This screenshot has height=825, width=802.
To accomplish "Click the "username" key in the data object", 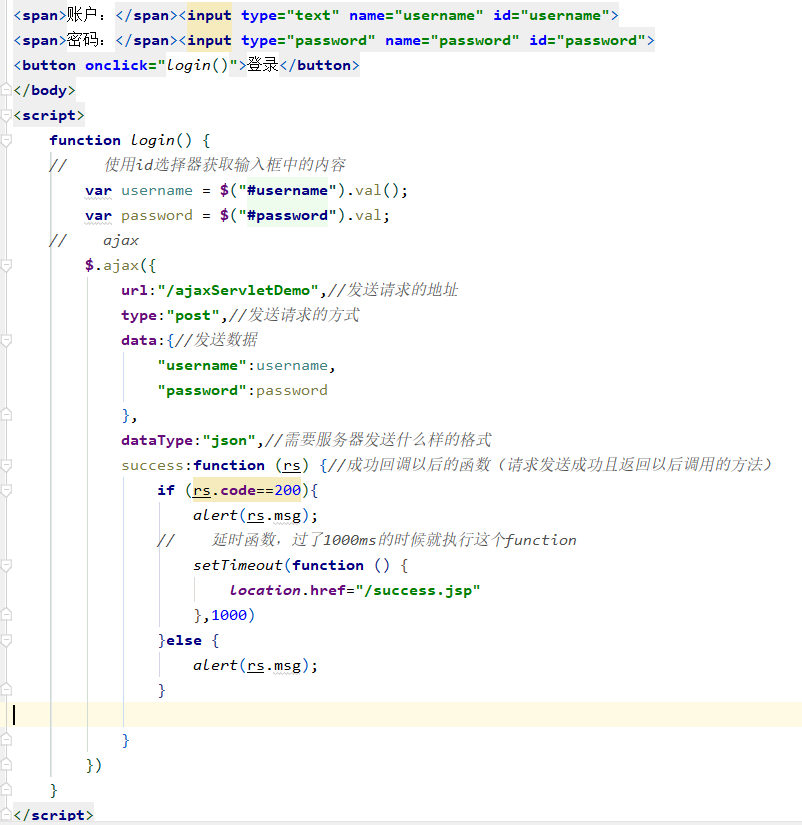I will point(202,365).
